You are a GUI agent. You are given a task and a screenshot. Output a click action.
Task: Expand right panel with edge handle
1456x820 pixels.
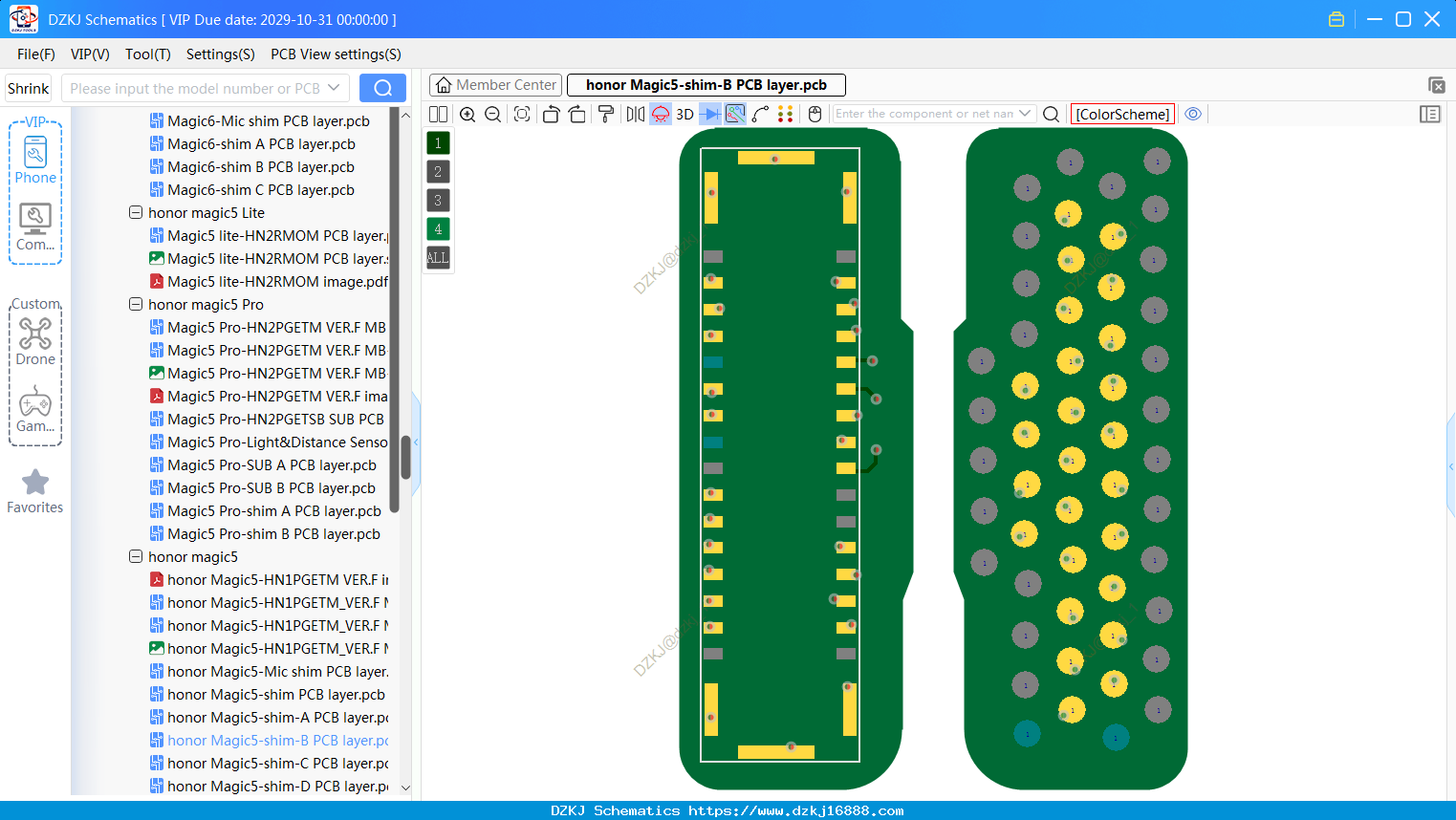point(1451,466)
